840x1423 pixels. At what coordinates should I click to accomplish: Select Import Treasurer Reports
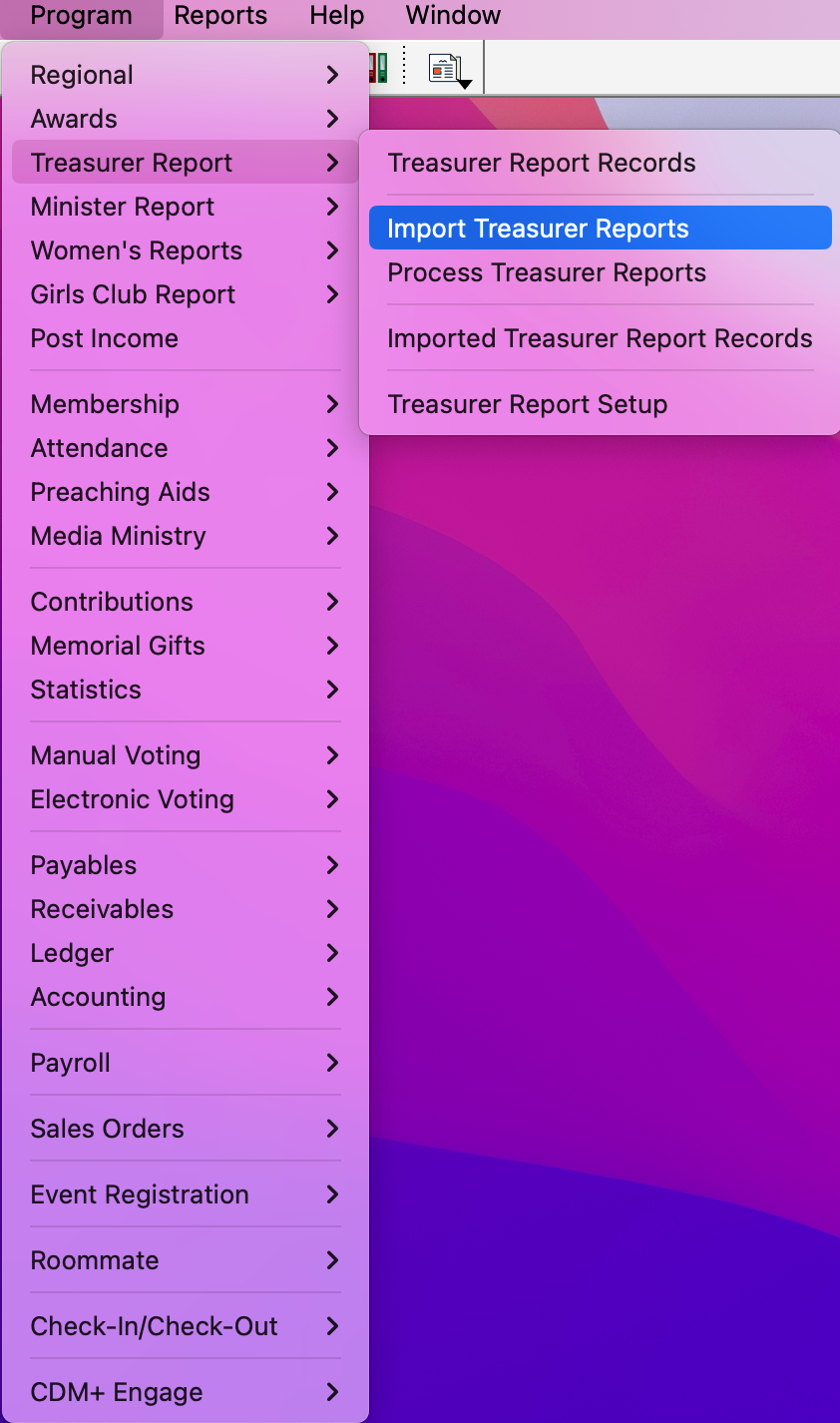(599, 228)
